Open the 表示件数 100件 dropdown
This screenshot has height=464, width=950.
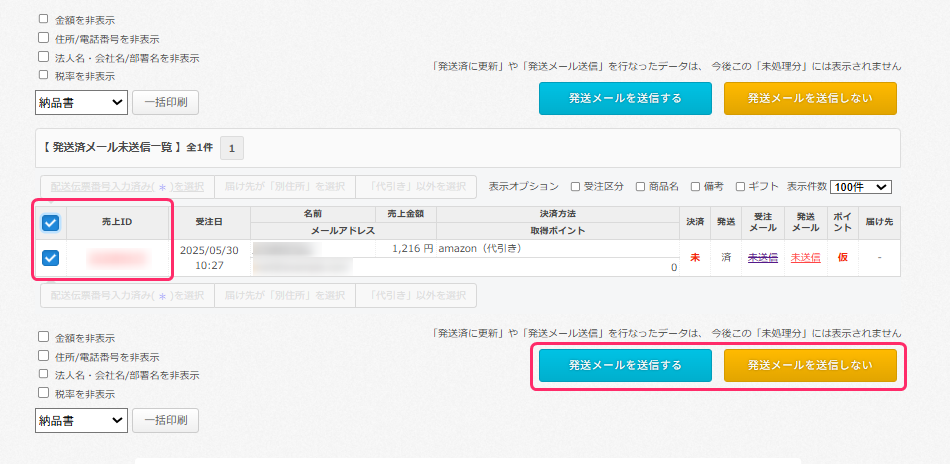pyautogui.click(x=860, y=186)
